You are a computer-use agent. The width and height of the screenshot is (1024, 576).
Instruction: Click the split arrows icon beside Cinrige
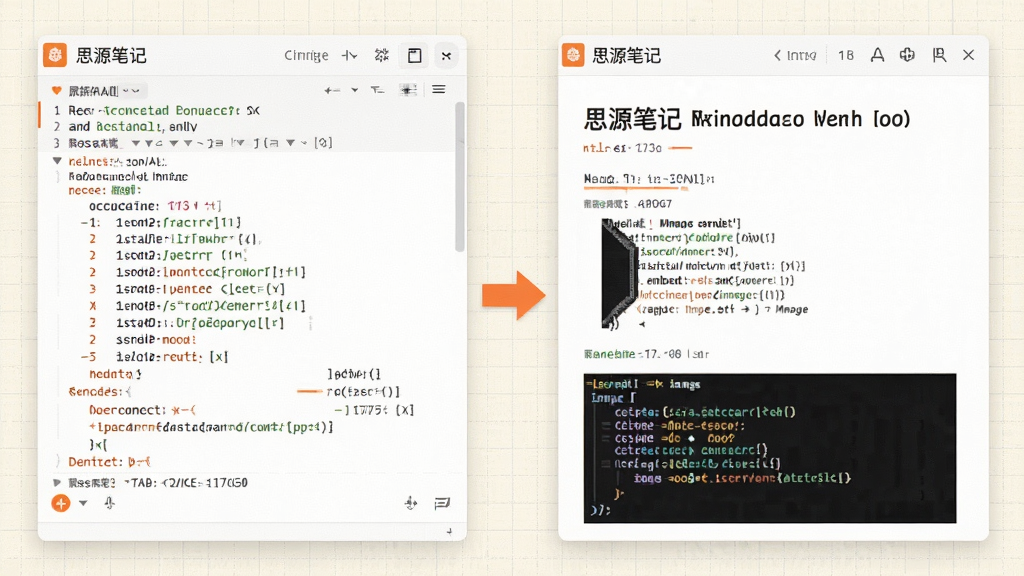349,56
